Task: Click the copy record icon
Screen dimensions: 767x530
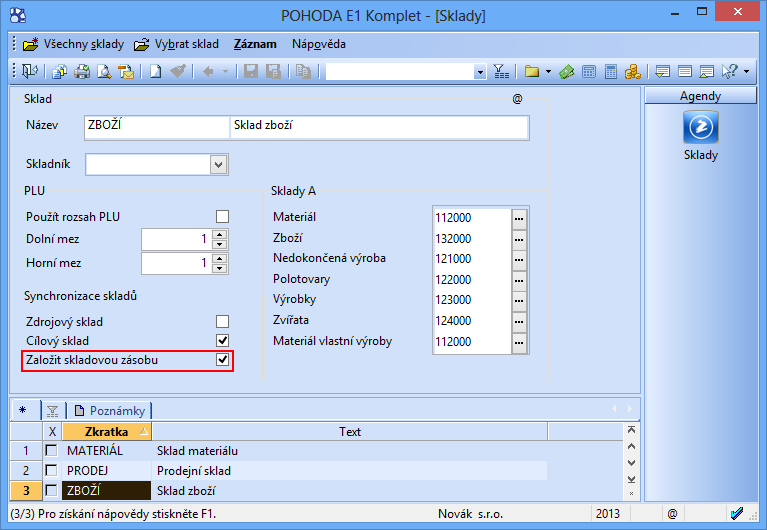Action: [x=303, y=72]
